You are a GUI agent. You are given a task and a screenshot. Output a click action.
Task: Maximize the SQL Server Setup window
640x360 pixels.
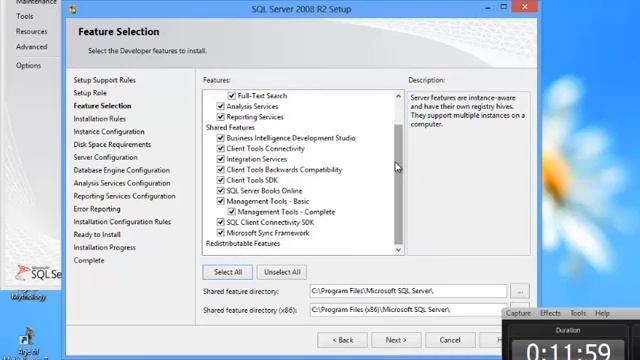(x=504, y=7)
